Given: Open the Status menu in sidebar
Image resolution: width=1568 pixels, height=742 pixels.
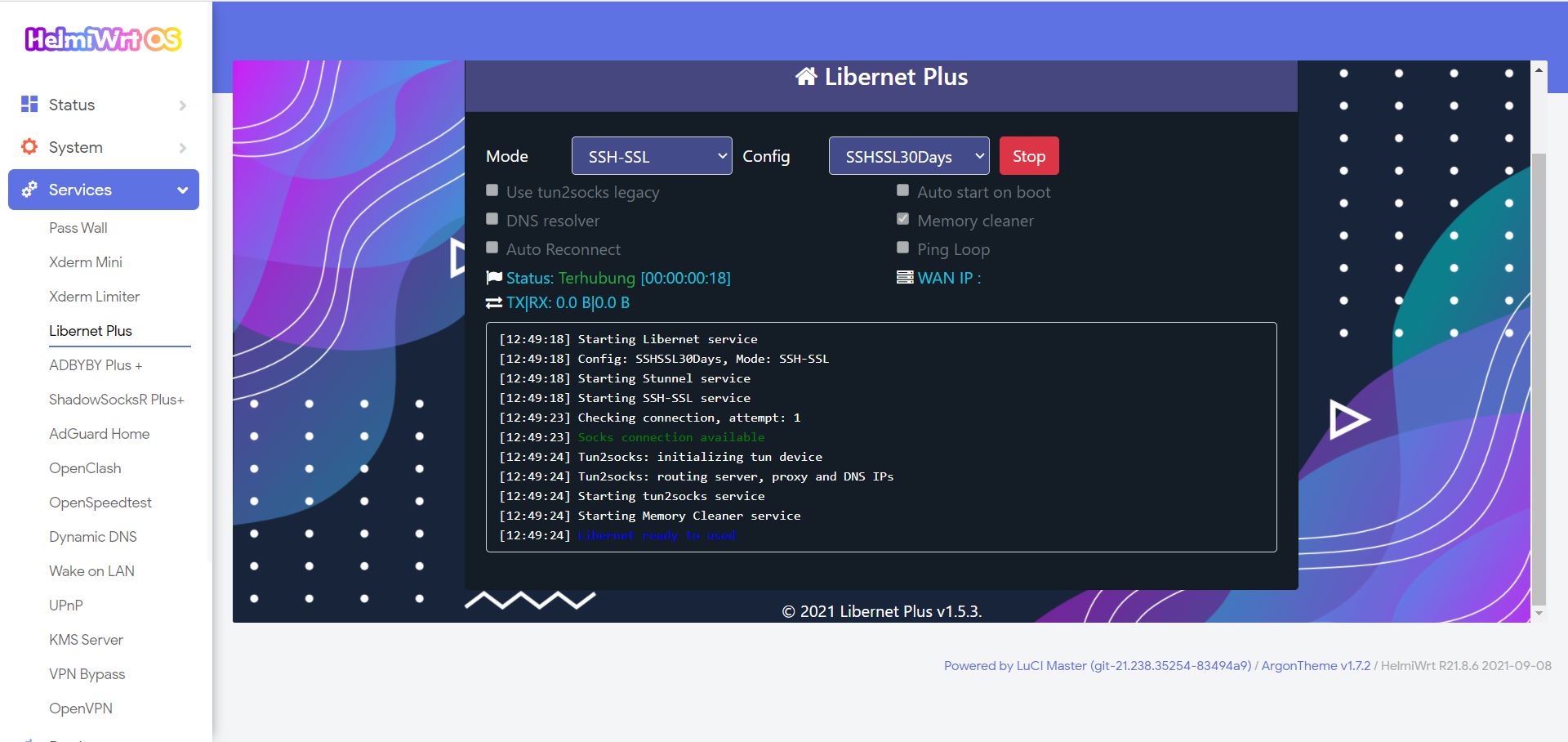Looking at the screenshot, I should click(x=104, y=105).
